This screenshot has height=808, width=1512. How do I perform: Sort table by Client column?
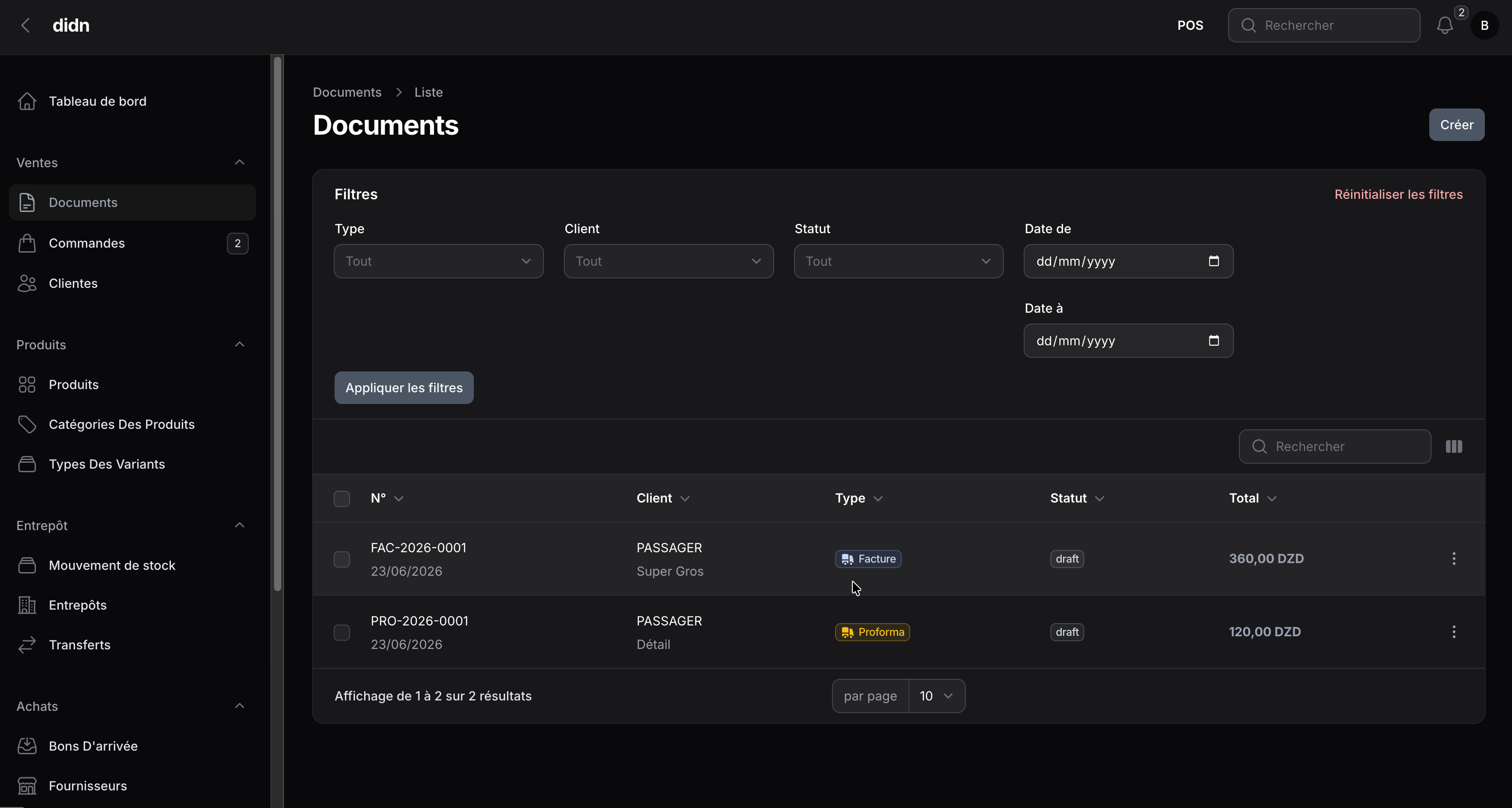click(x=663, y=498)
